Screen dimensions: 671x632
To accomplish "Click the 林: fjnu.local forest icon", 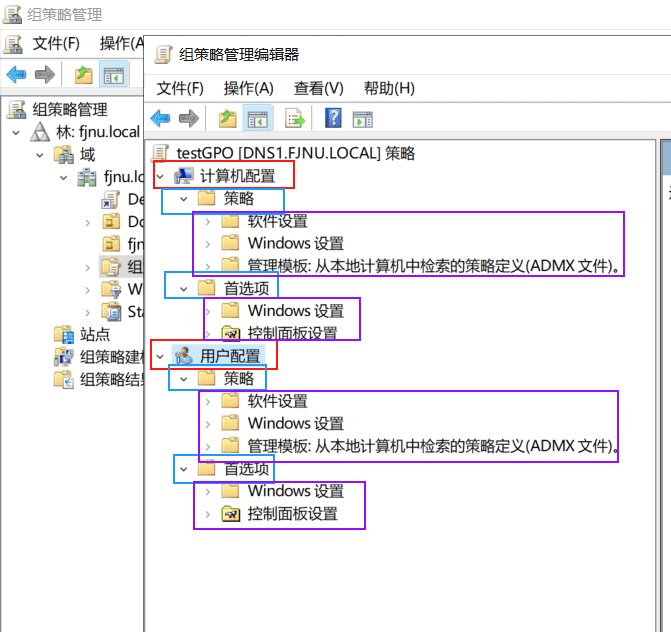I will (x=40, y=132).
